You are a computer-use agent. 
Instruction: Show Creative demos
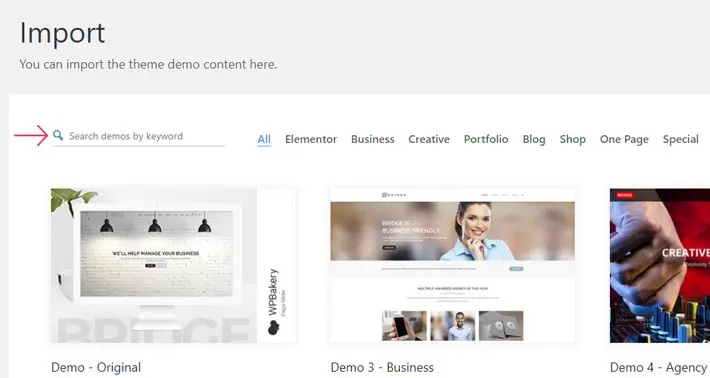(x=429, y=139)
